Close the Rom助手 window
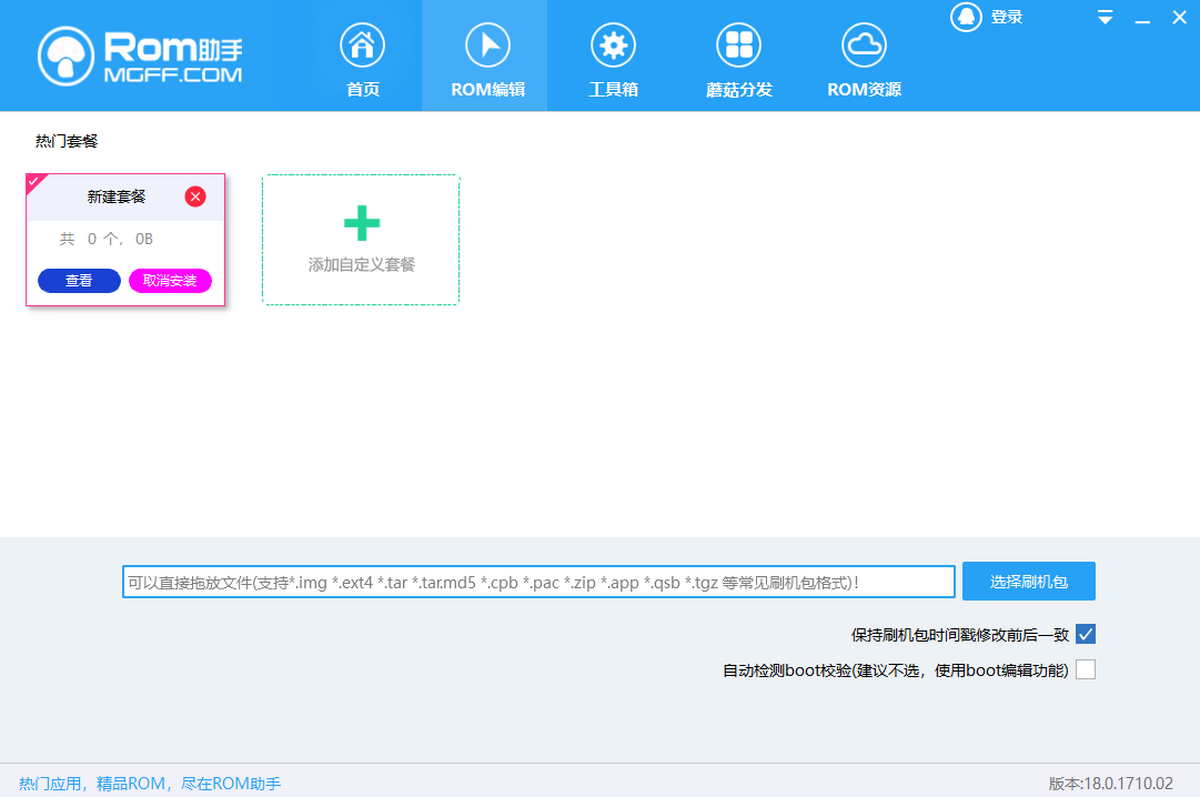The image size is (1200, 797). [x=1178, y=17]
